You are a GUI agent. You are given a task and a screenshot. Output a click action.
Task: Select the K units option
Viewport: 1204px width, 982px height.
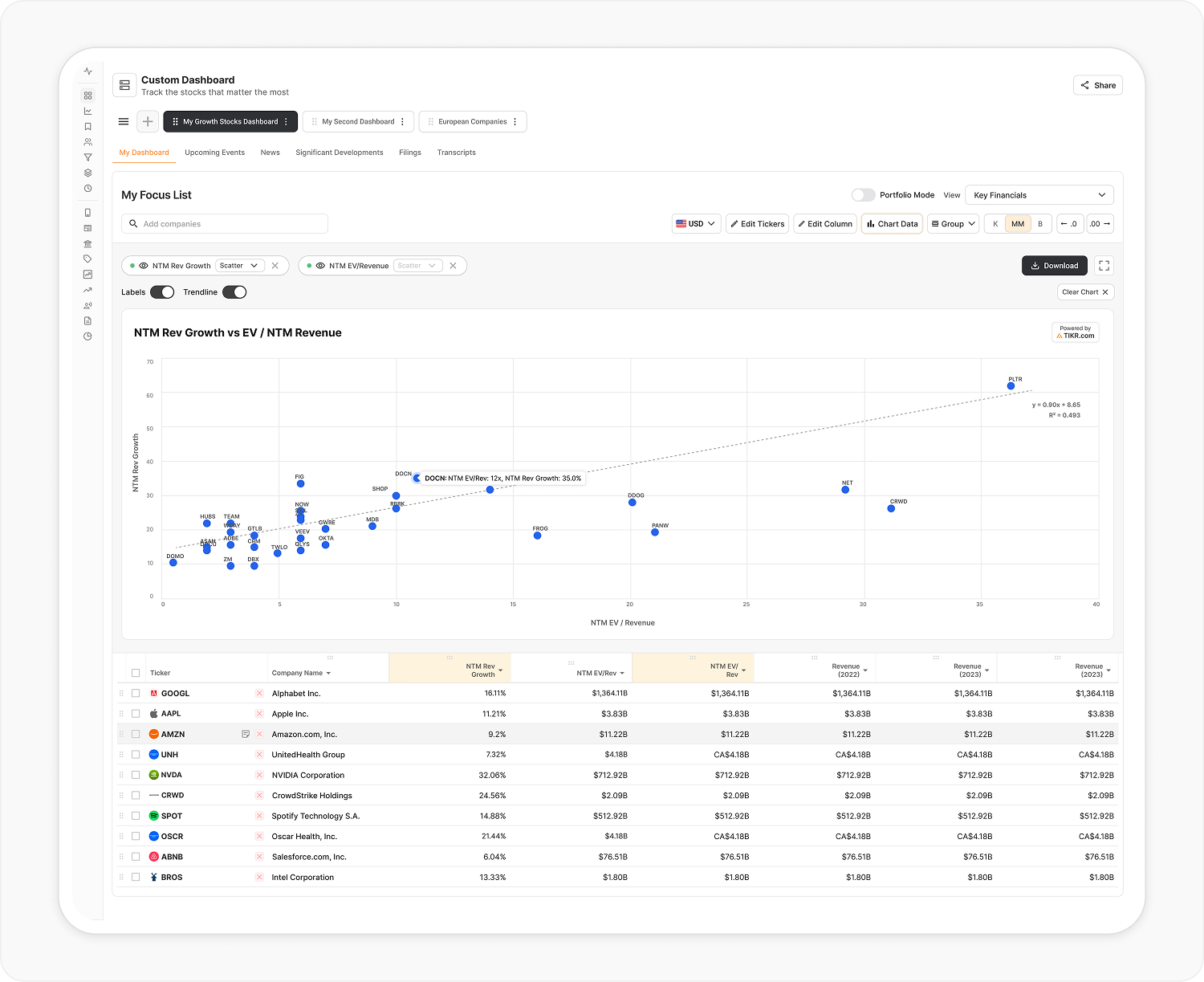click(x=995, y=224)
